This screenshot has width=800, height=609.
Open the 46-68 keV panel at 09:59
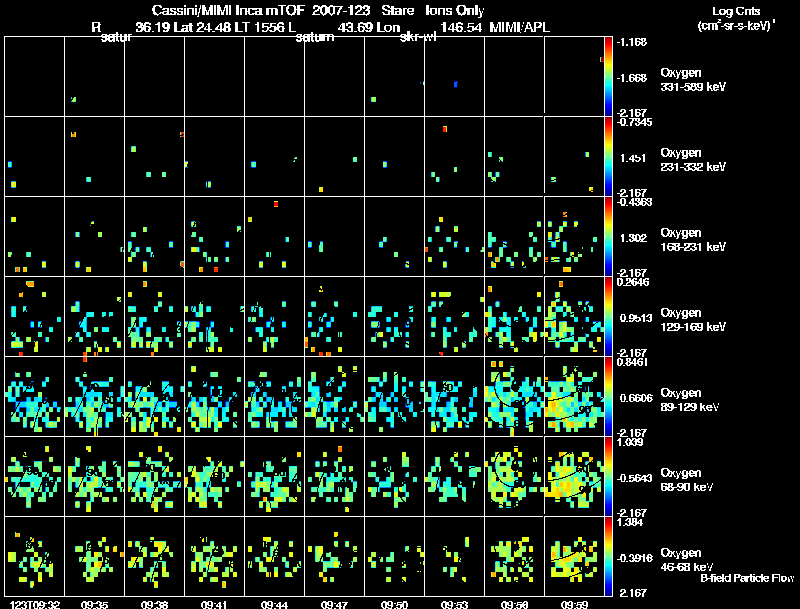tap(574, 556)
